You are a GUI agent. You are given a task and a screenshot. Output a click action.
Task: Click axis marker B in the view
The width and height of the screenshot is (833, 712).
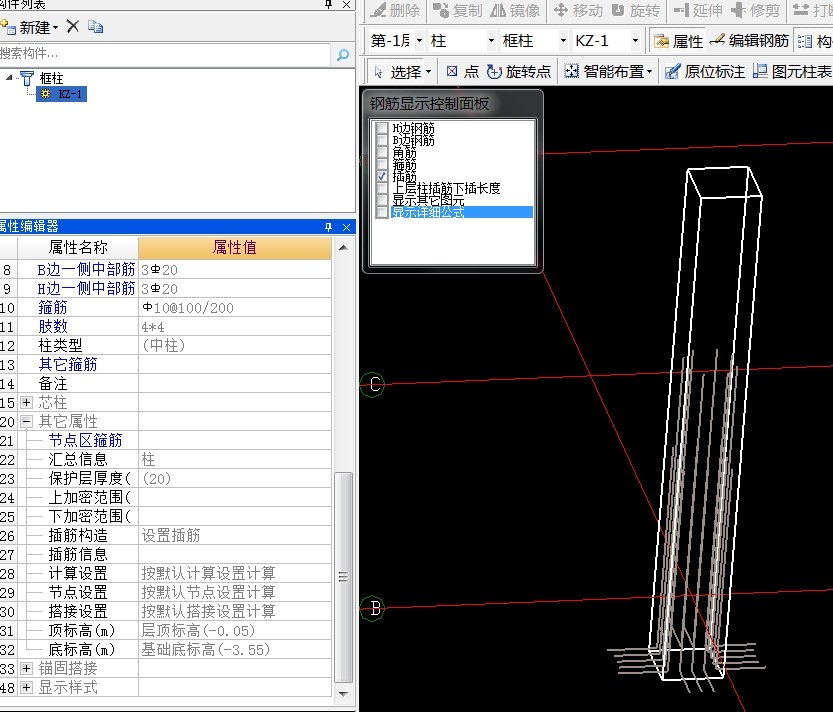(x=374, y=609)
